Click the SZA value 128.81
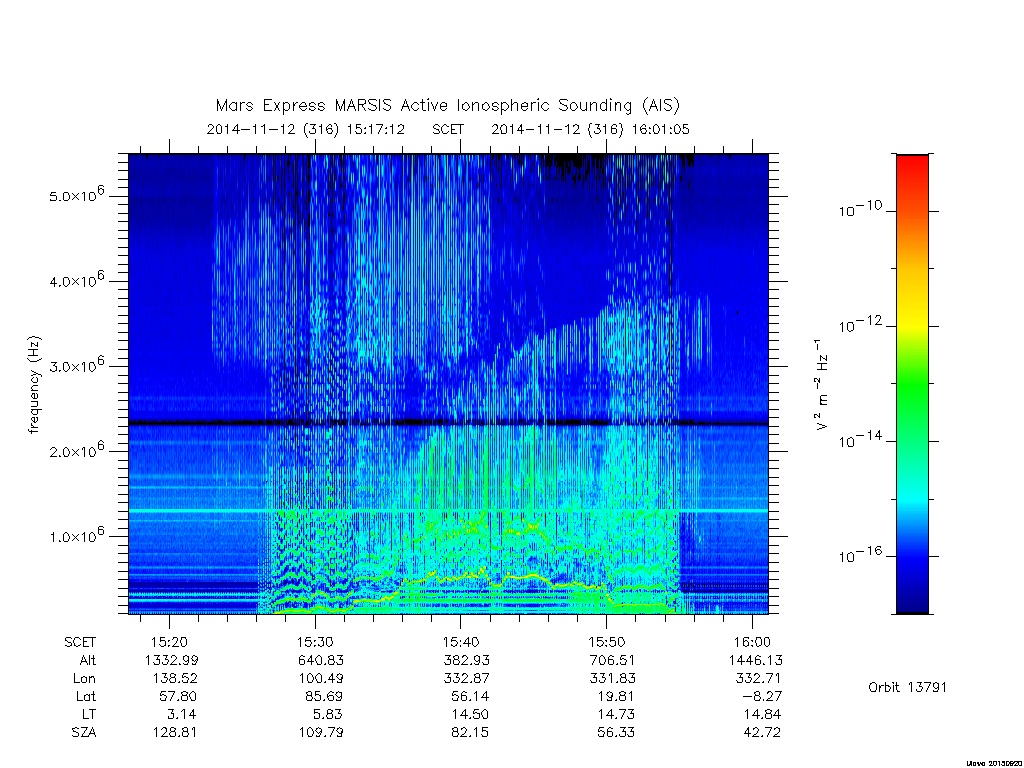Screen dimensions: 1024x768 tap(173, 732)
